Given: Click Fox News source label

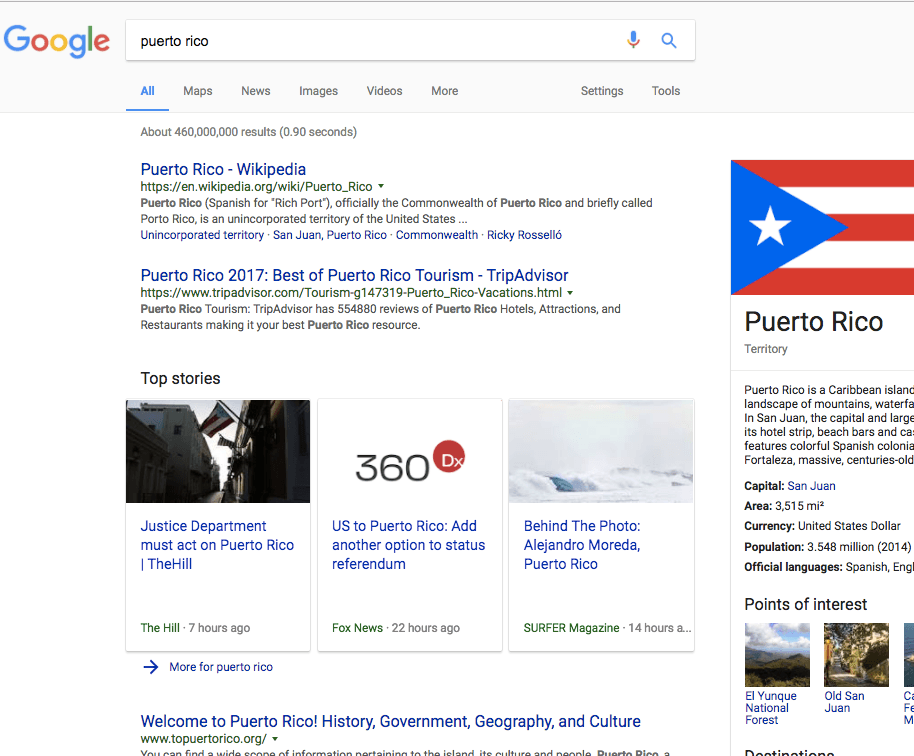Looking at the screenshot, I should click(x=357, y=628).
